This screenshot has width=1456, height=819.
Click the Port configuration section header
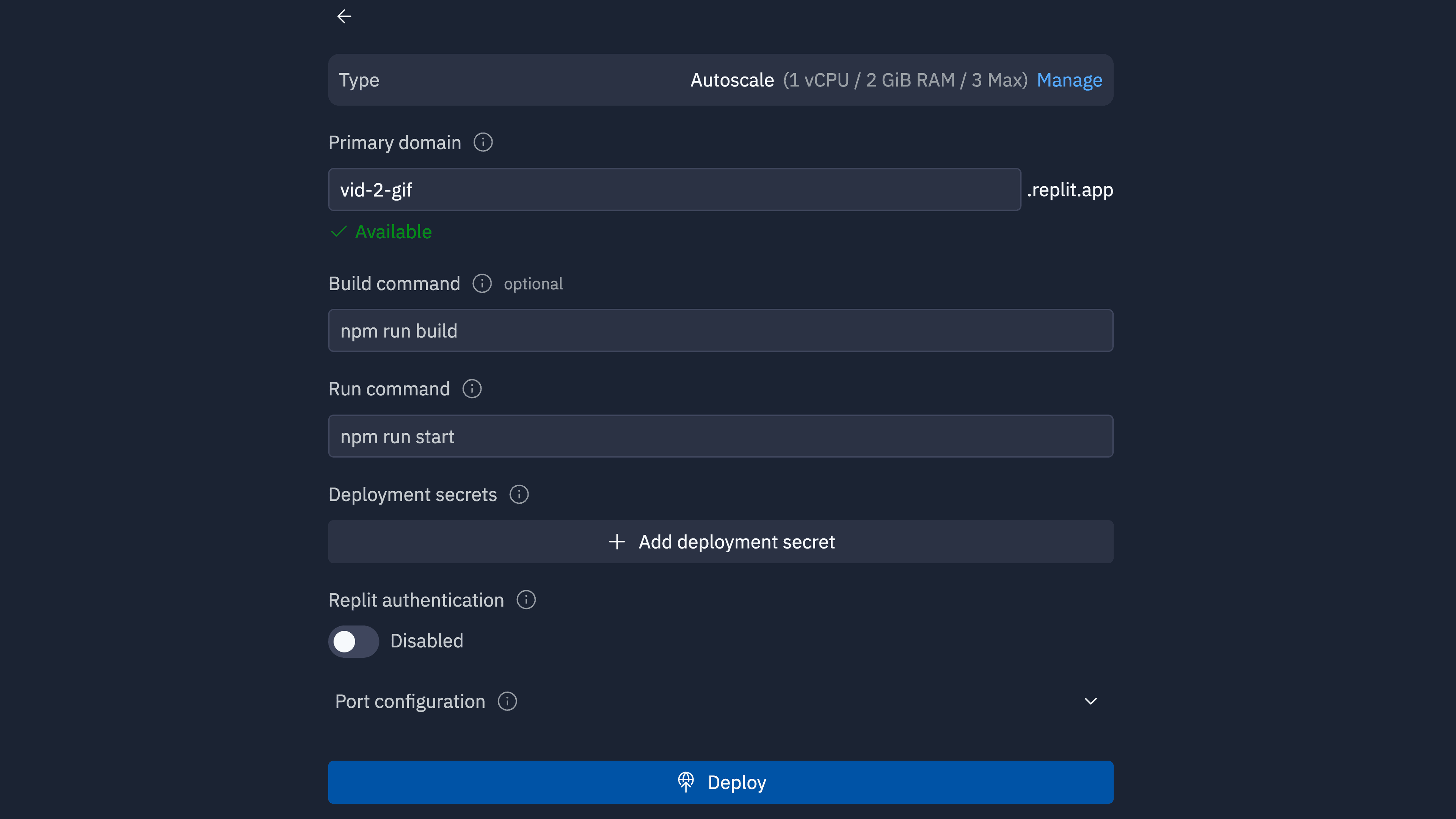click(x=410, y=701)
